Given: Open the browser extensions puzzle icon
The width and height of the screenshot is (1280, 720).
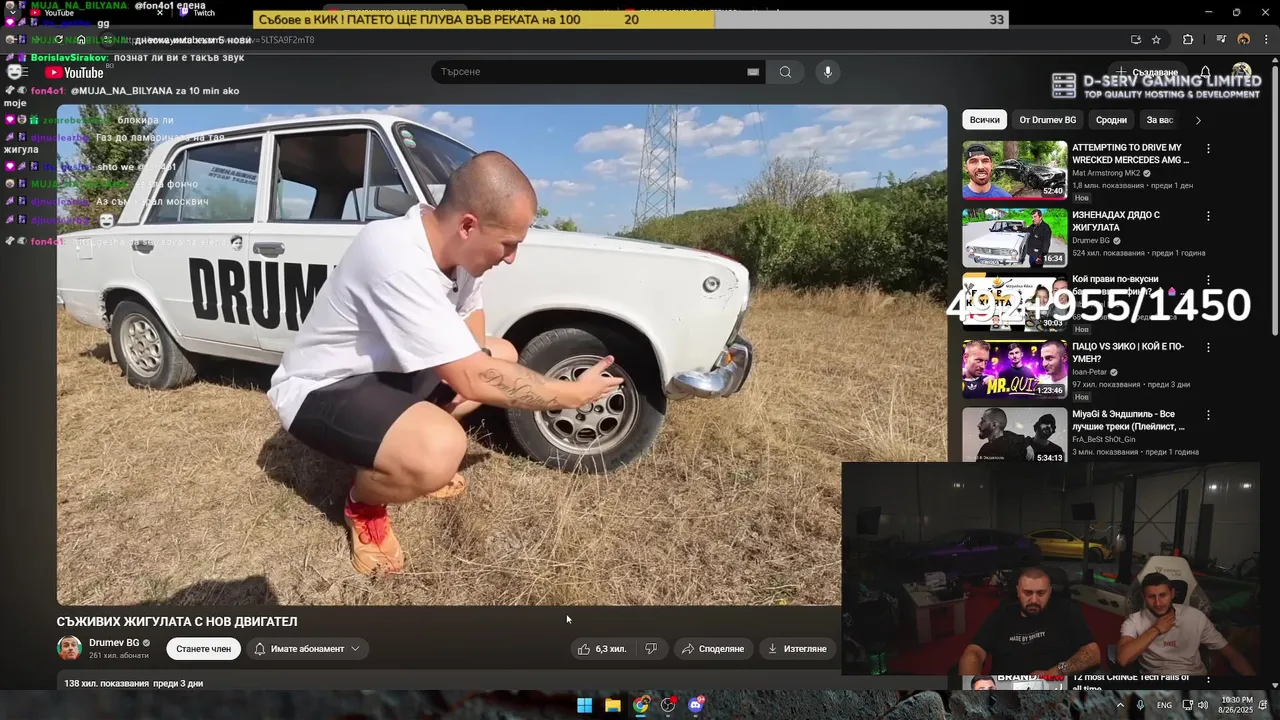Looking at the screenshot, I should click(1188, 40).
